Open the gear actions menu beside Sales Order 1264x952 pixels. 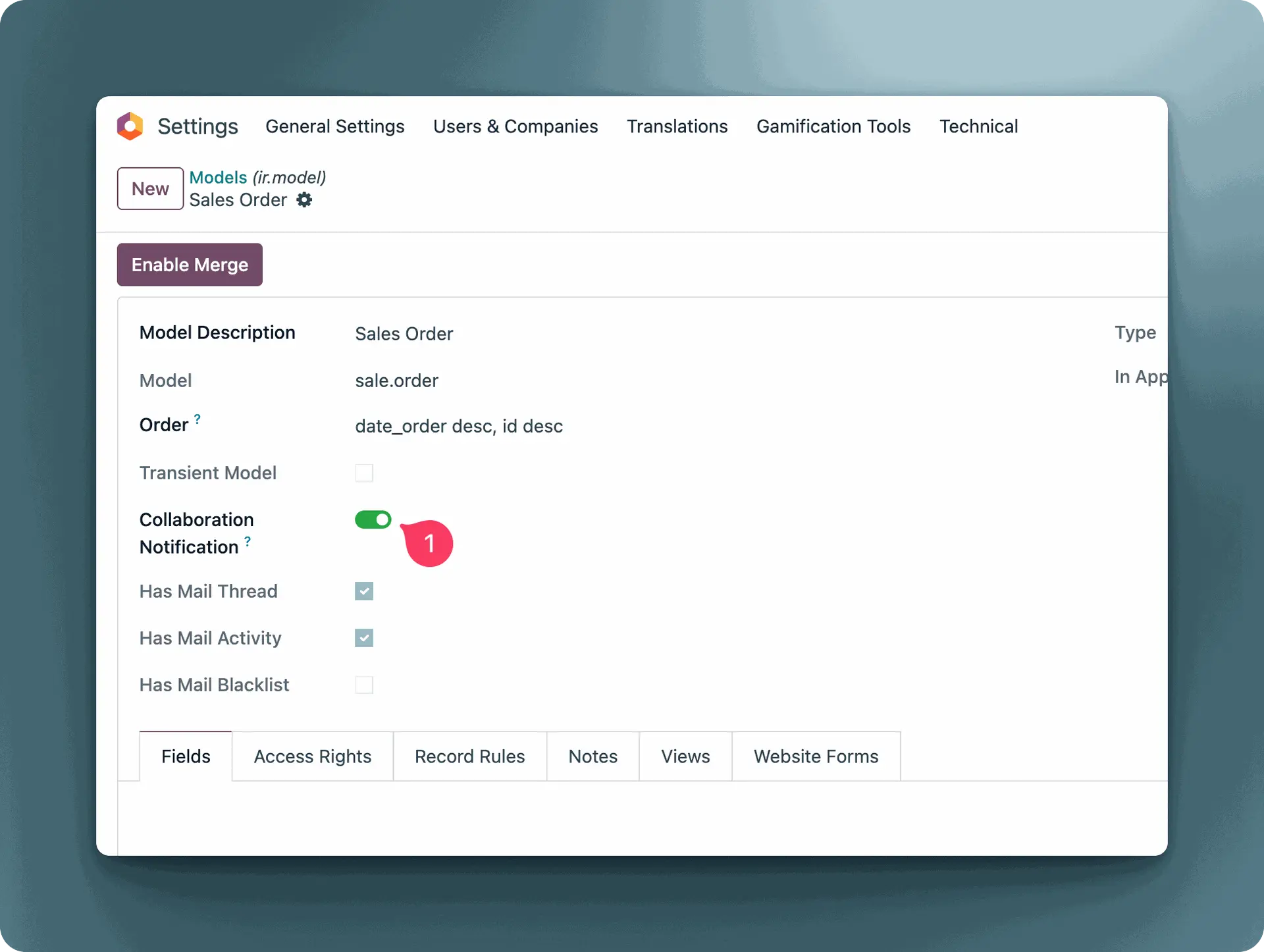click(x=304, y=199)
